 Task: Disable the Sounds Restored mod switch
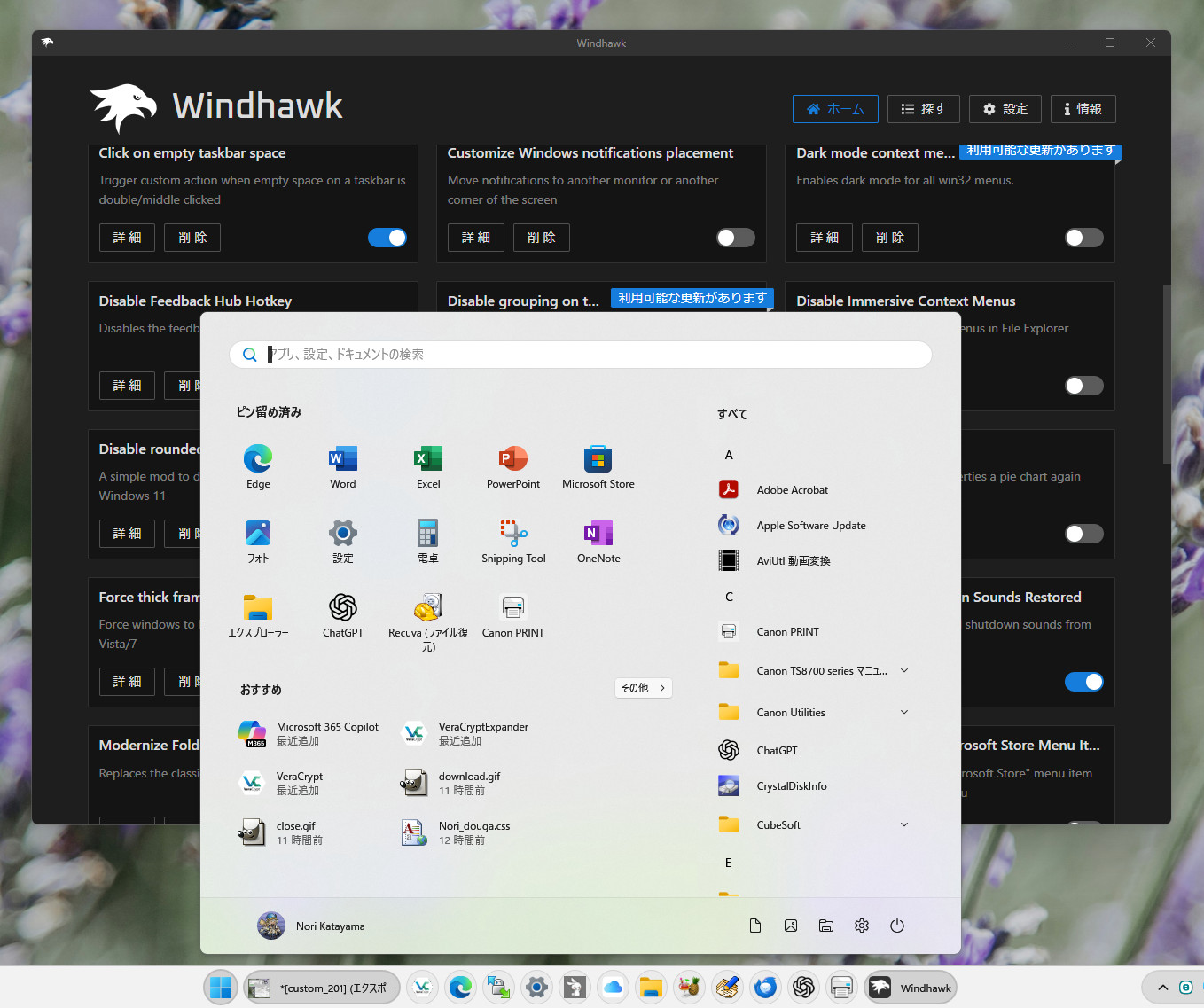[x=1084, y=682]
